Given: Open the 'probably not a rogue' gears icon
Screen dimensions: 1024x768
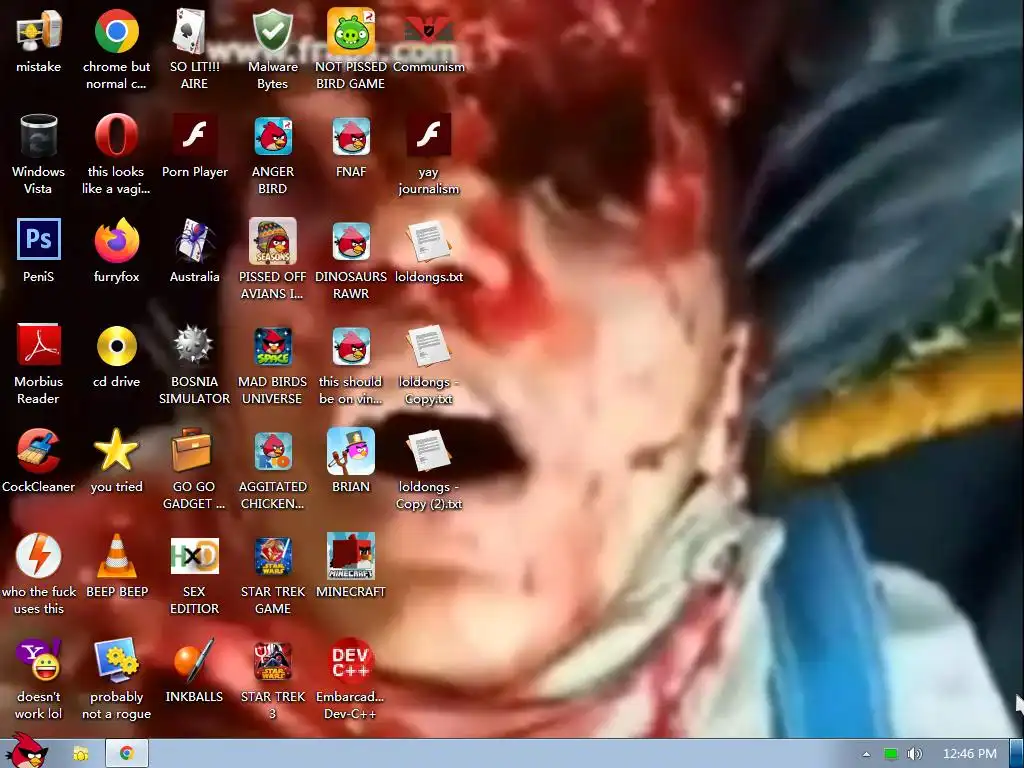Looking at the screenshot, I should (x=116, y=660).
